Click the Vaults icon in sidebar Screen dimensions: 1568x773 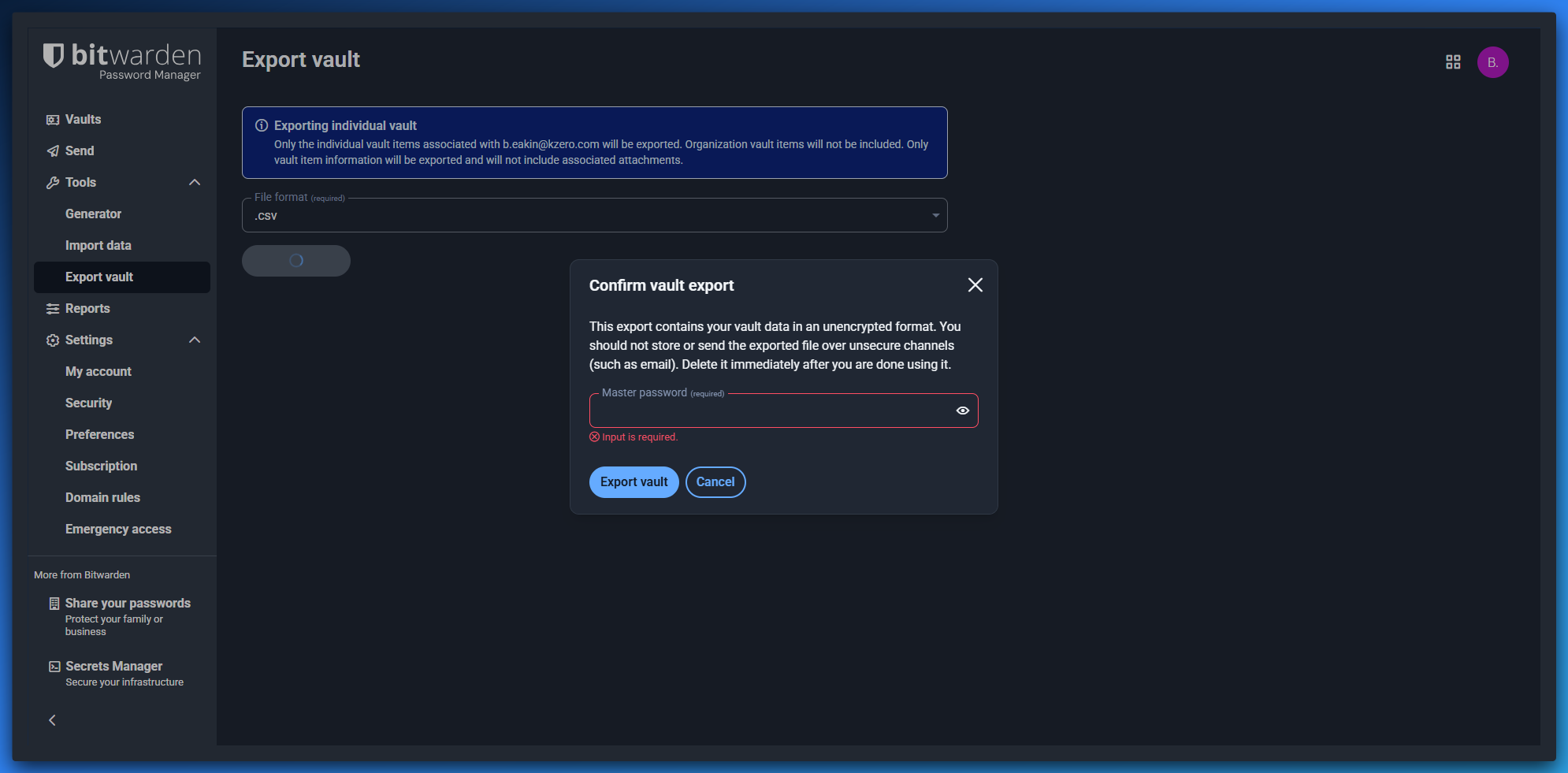pos(53,120)
